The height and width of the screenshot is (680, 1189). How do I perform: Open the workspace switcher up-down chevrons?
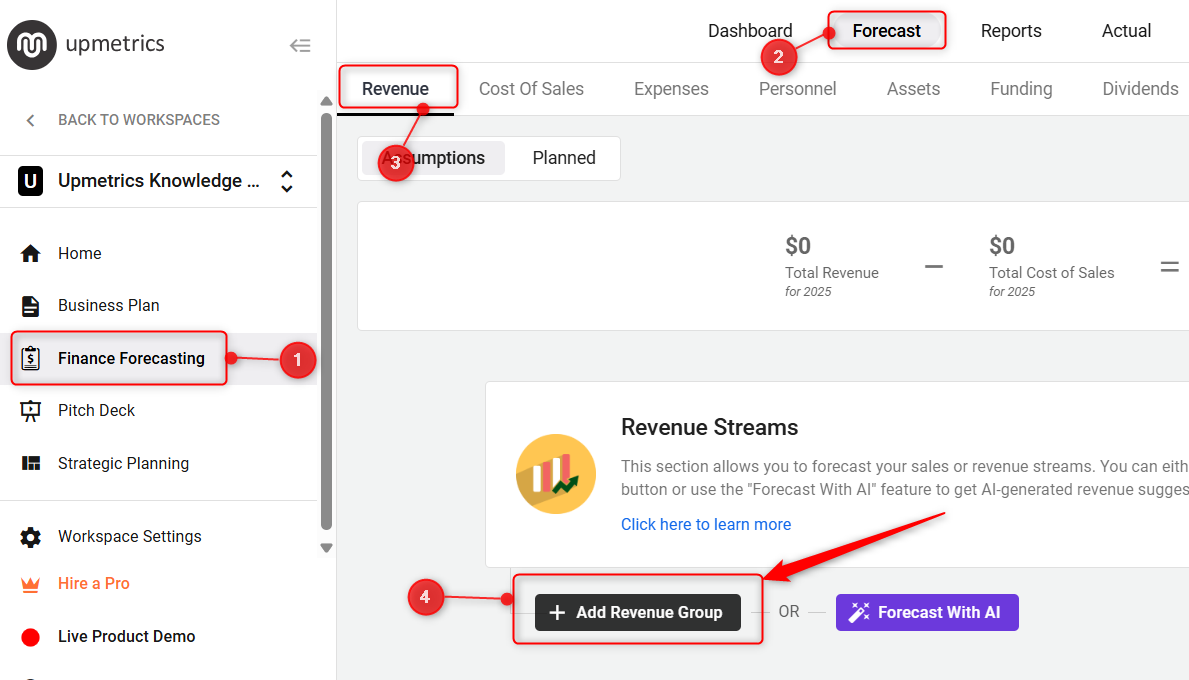click(287, 181)
